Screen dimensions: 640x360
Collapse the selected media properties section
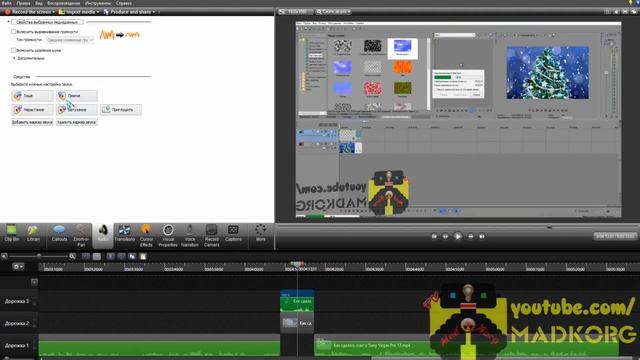[9, 22]
